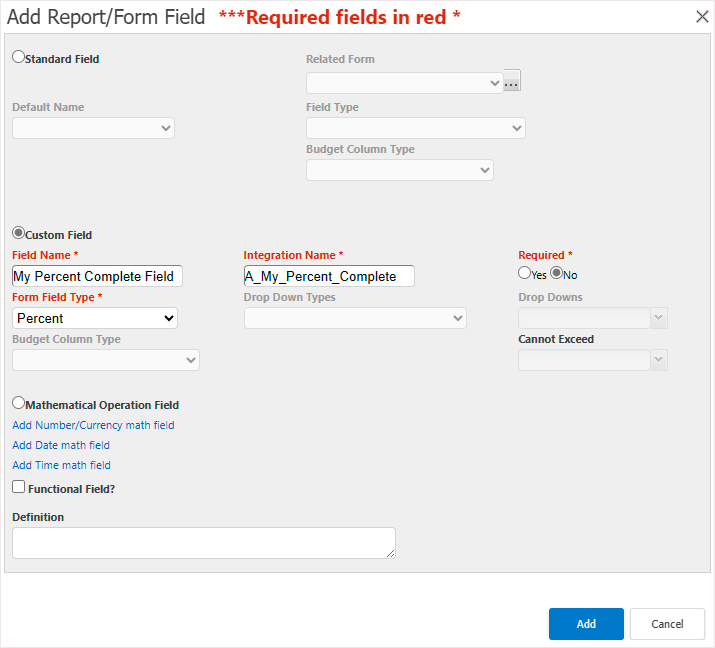Select the Mathematical Operation Field option
The width and height of the screenshot is (715, 648).
(18, 403)
